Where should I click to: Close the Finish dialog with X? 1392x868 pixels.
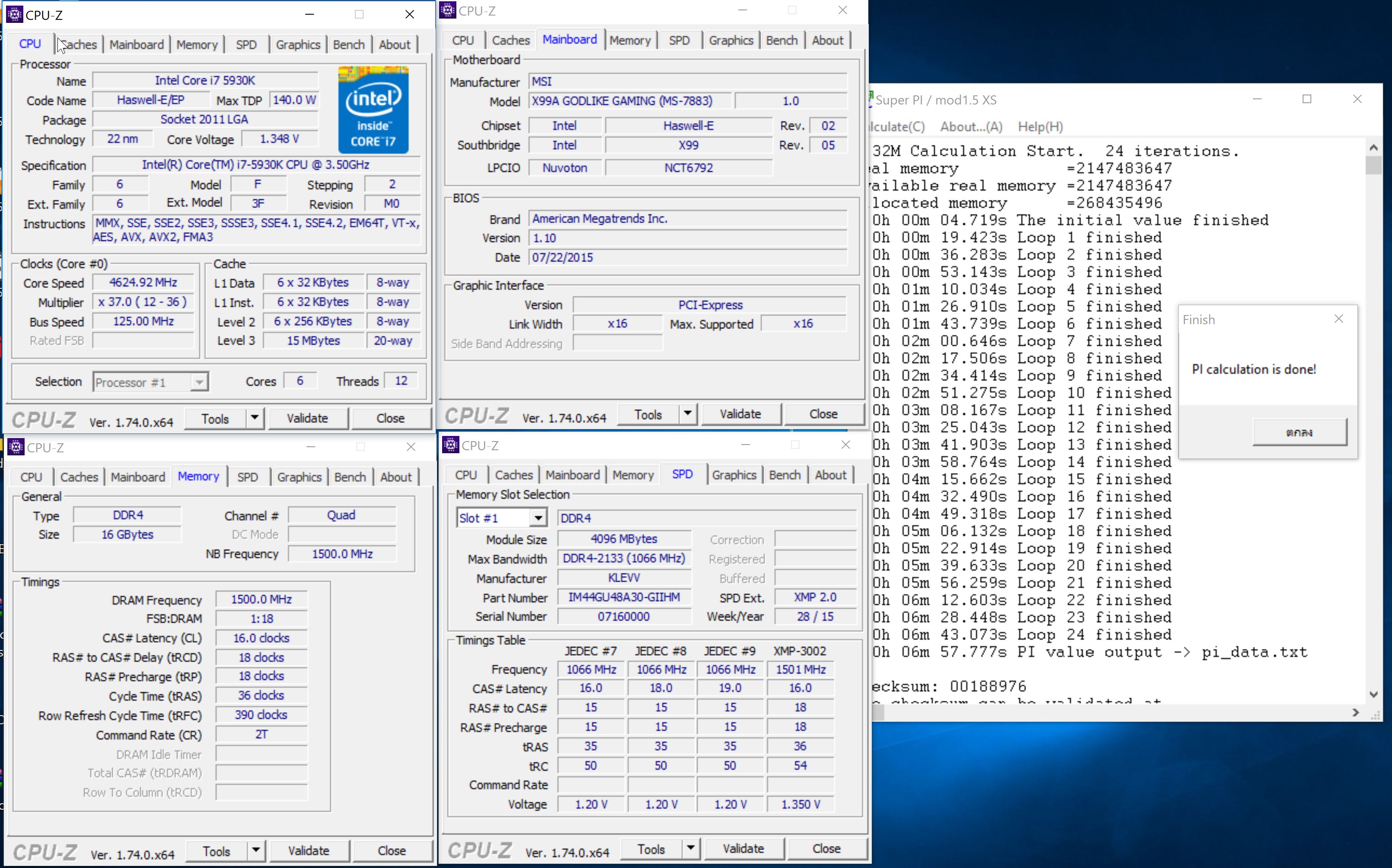pos(1338,319)
